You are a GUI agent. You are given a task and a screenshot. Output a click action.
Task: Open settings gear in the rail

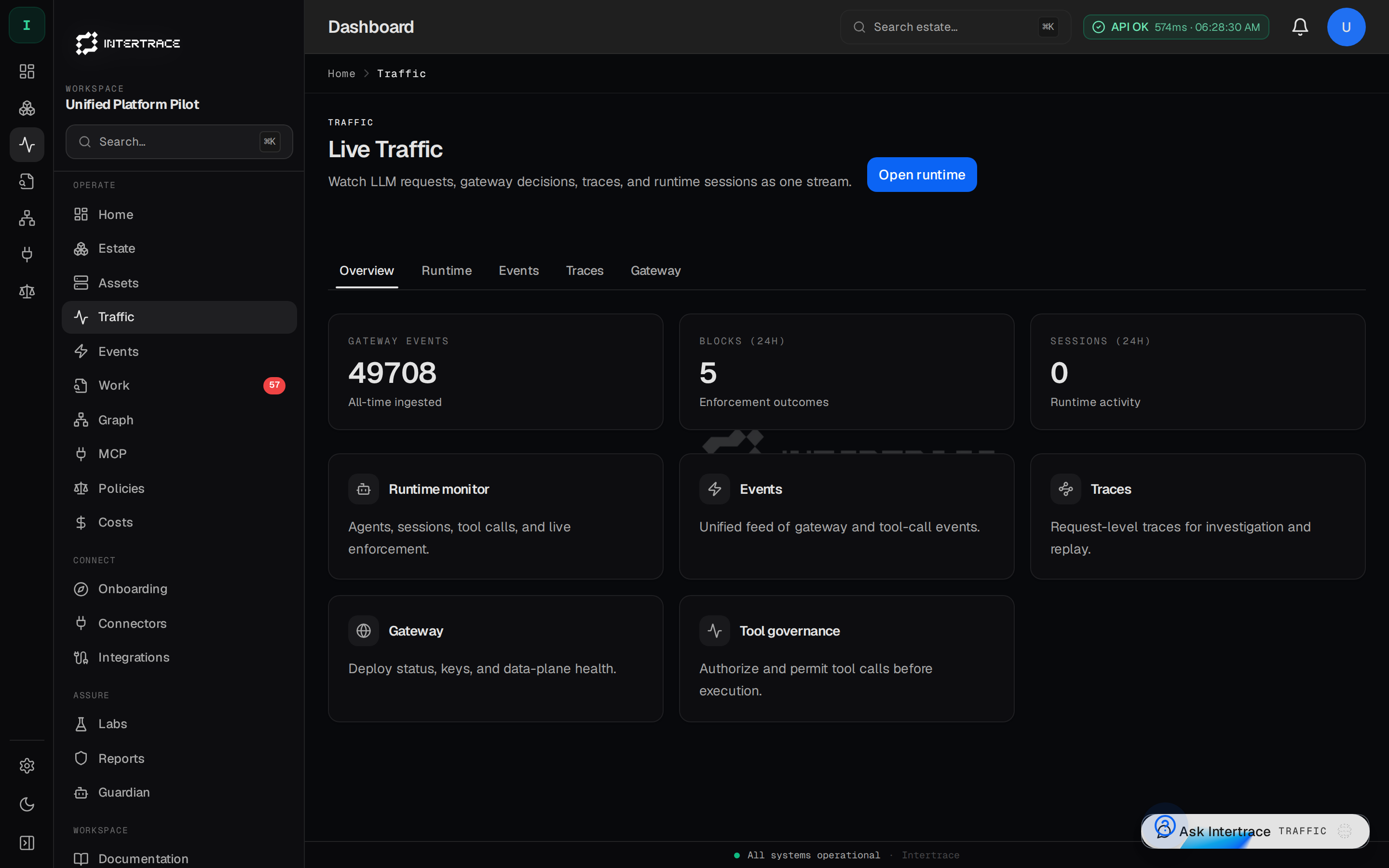27,766
